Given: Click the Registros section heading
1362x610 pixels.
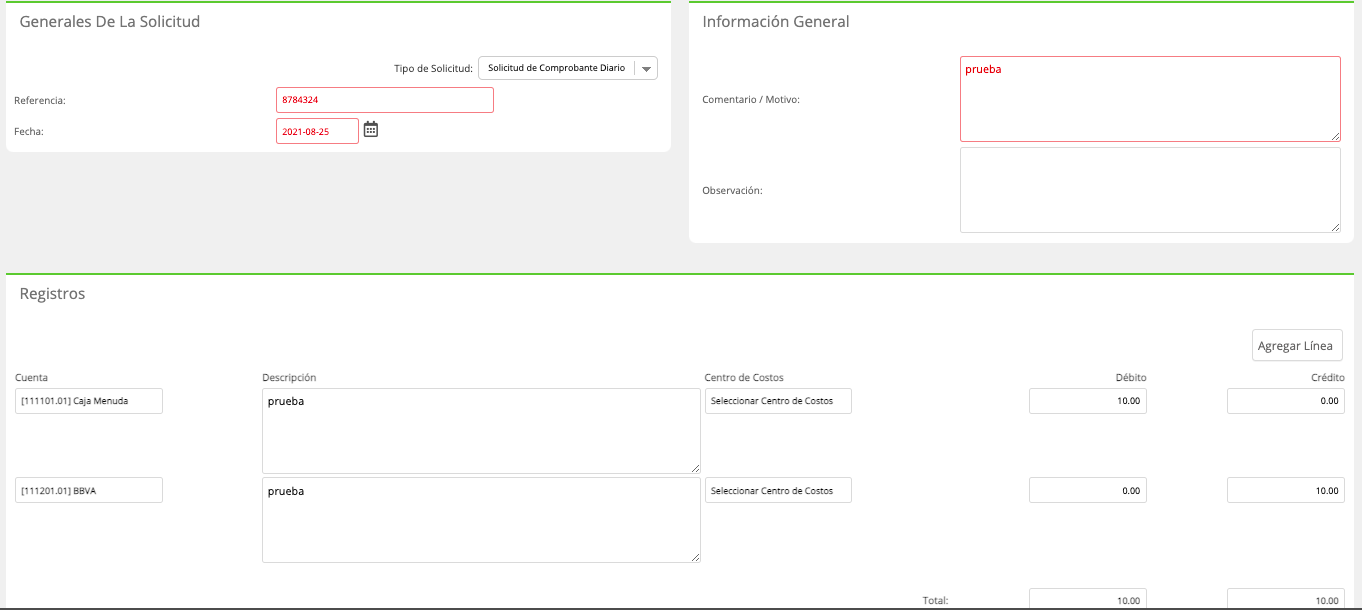Looking at the screenshot, I should (53, 294).
